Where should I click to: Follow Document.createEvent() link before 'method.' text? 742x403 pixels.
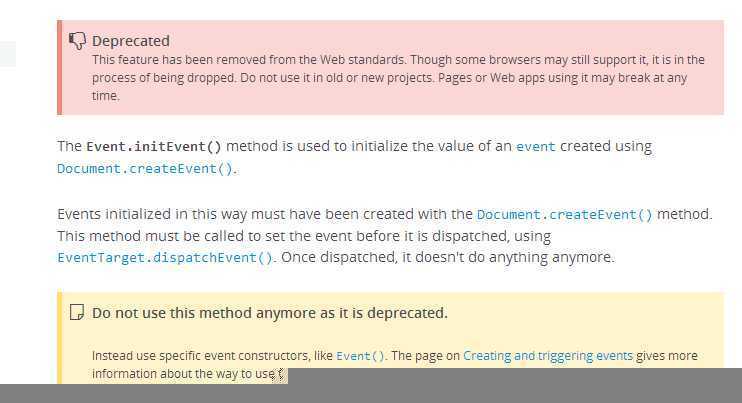point(565,215)
